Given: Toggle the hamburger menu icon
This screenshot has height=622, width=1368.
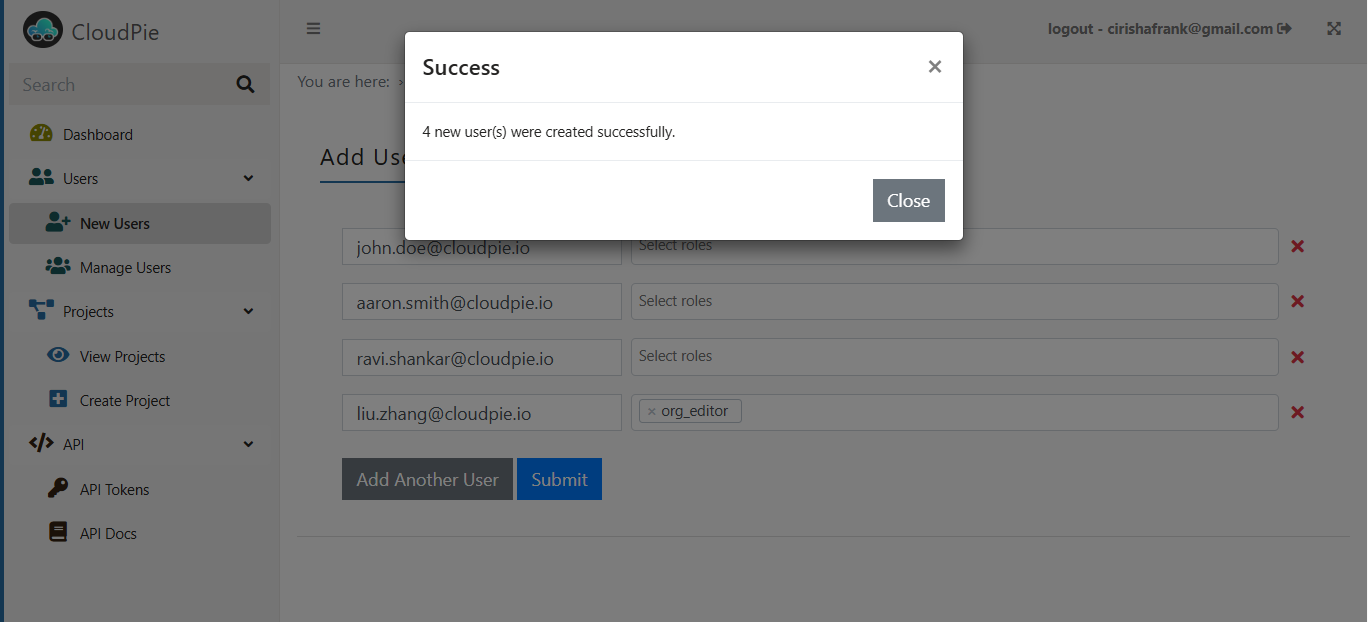Looking at the screenshot, I should coord(313,29).
